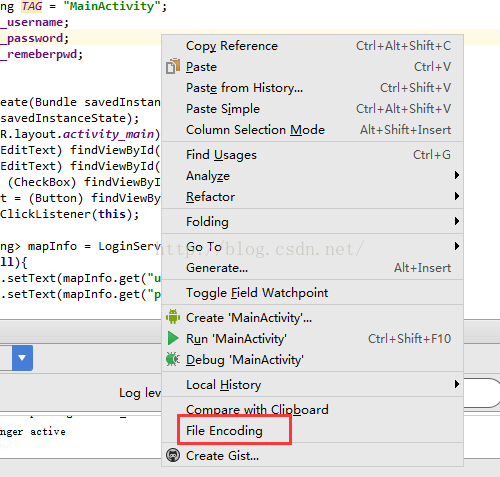500x477 pixels.
Task: Choose Debug 'MainActivity'
Action: pyautogui.click(x=313, y=360)
